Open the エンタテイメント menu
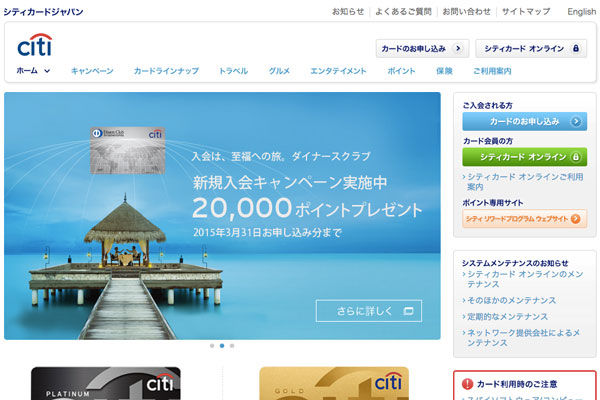Image resolution: width=600 pixels, height=400 pixels. 338,71
